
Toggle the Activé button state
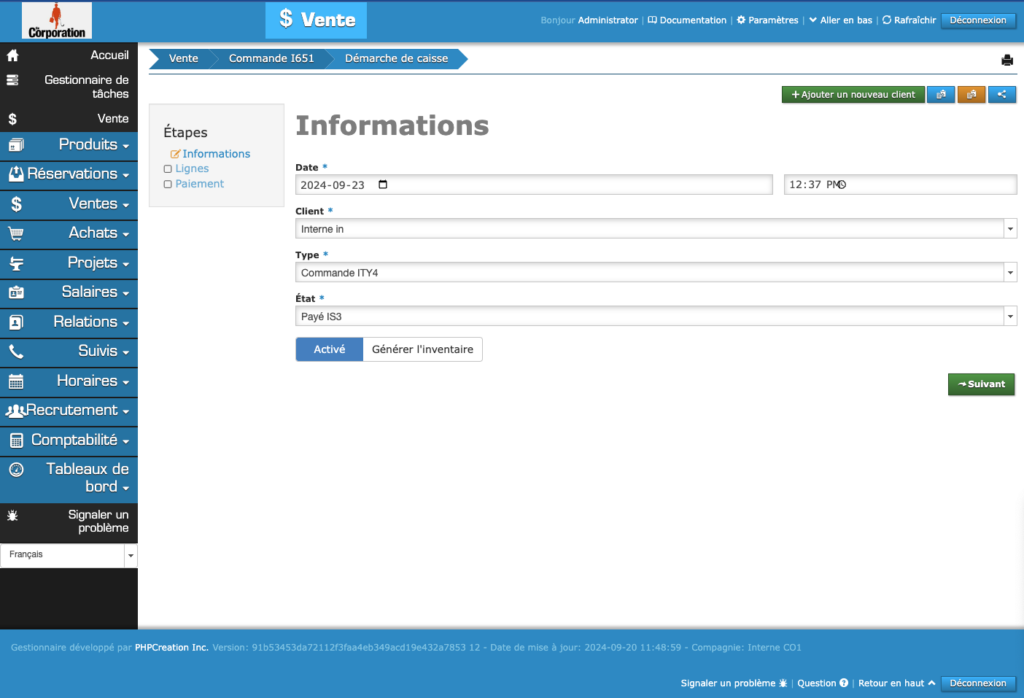point(329,349)
